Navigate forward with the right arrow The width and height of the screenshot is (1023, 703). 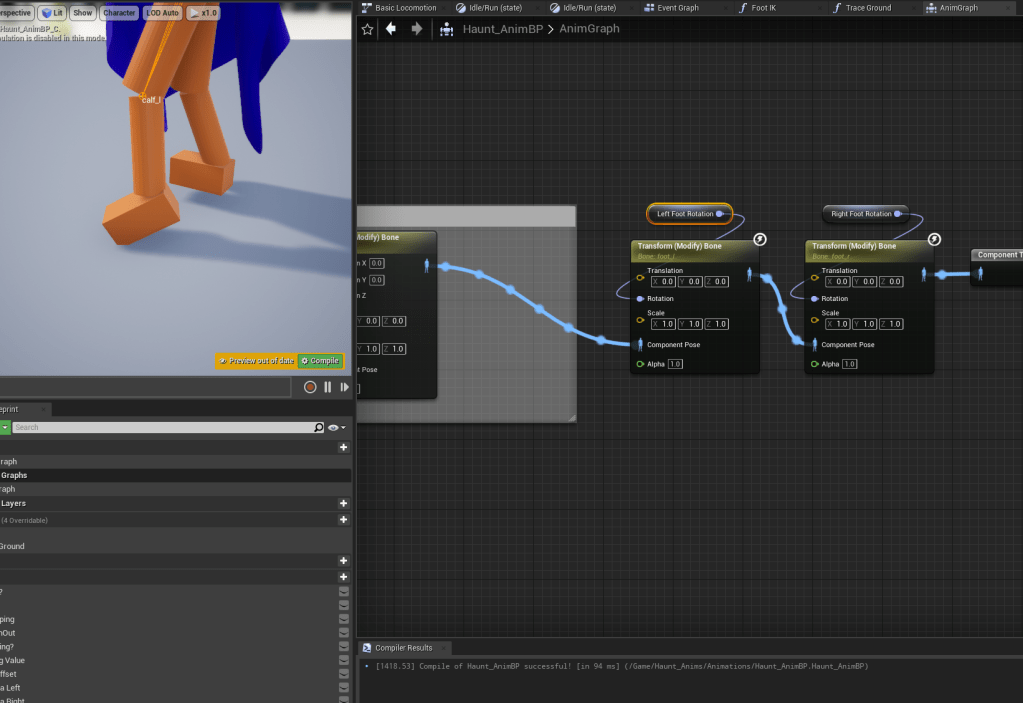(416, 29)
